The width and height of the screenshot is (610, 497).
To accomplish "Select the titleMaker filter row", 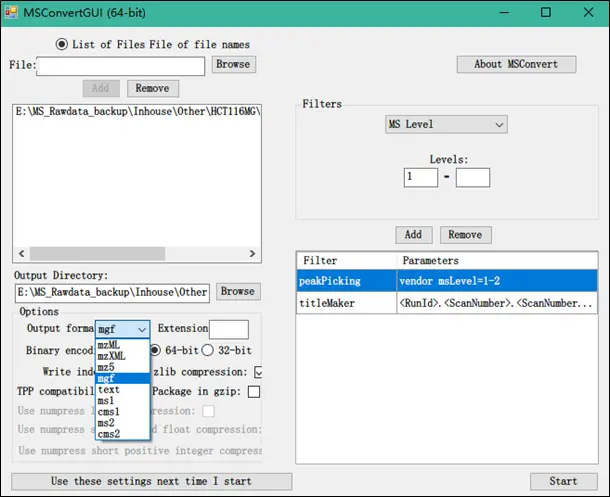I will [447, 303].
